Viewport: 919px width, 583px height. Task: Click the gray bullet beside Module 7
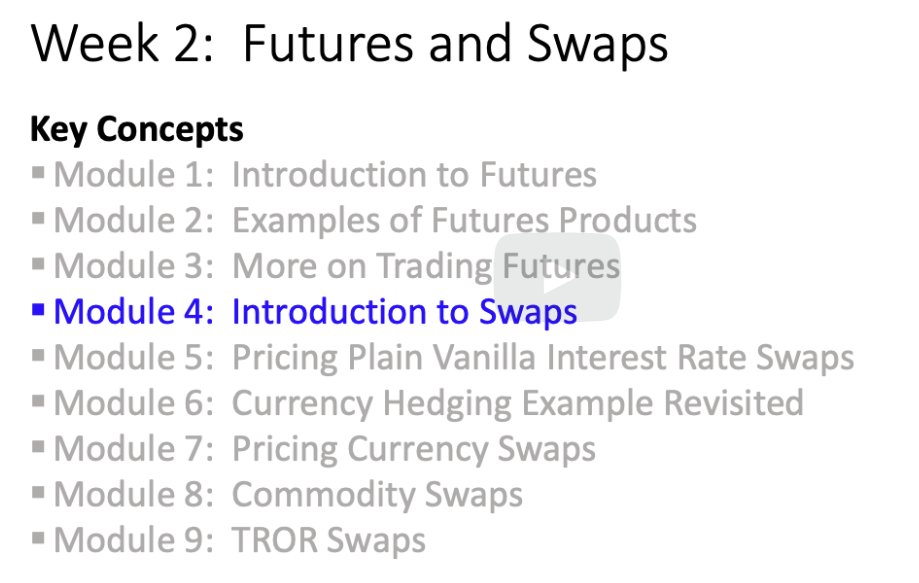click(x=39, y=447)
